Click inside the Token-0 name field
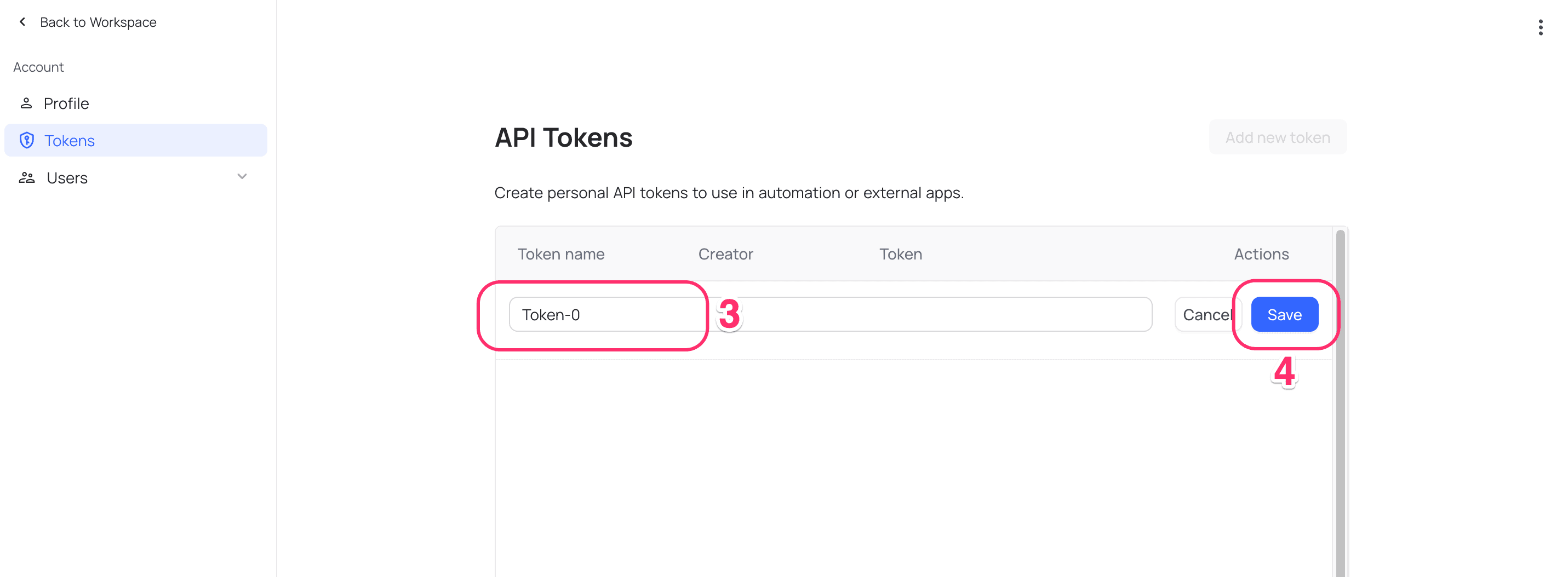This screenshot has height=577, width=1568. coord(608,314)
